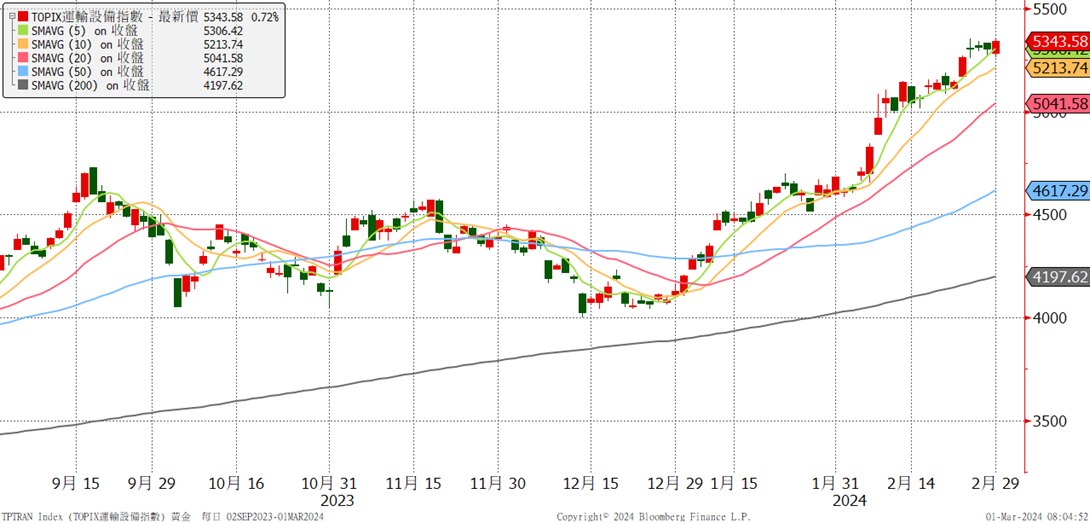Select the SMAVG (200) on 收盤 legend row
1090x523 pixels.
pyautogui.click(x=90, y=85)
